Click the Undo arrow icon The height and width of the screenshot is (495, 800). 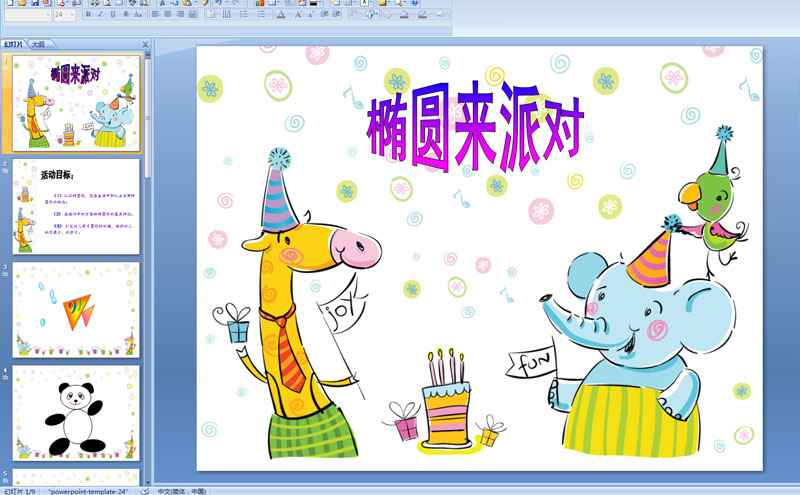tap(218, 3)
